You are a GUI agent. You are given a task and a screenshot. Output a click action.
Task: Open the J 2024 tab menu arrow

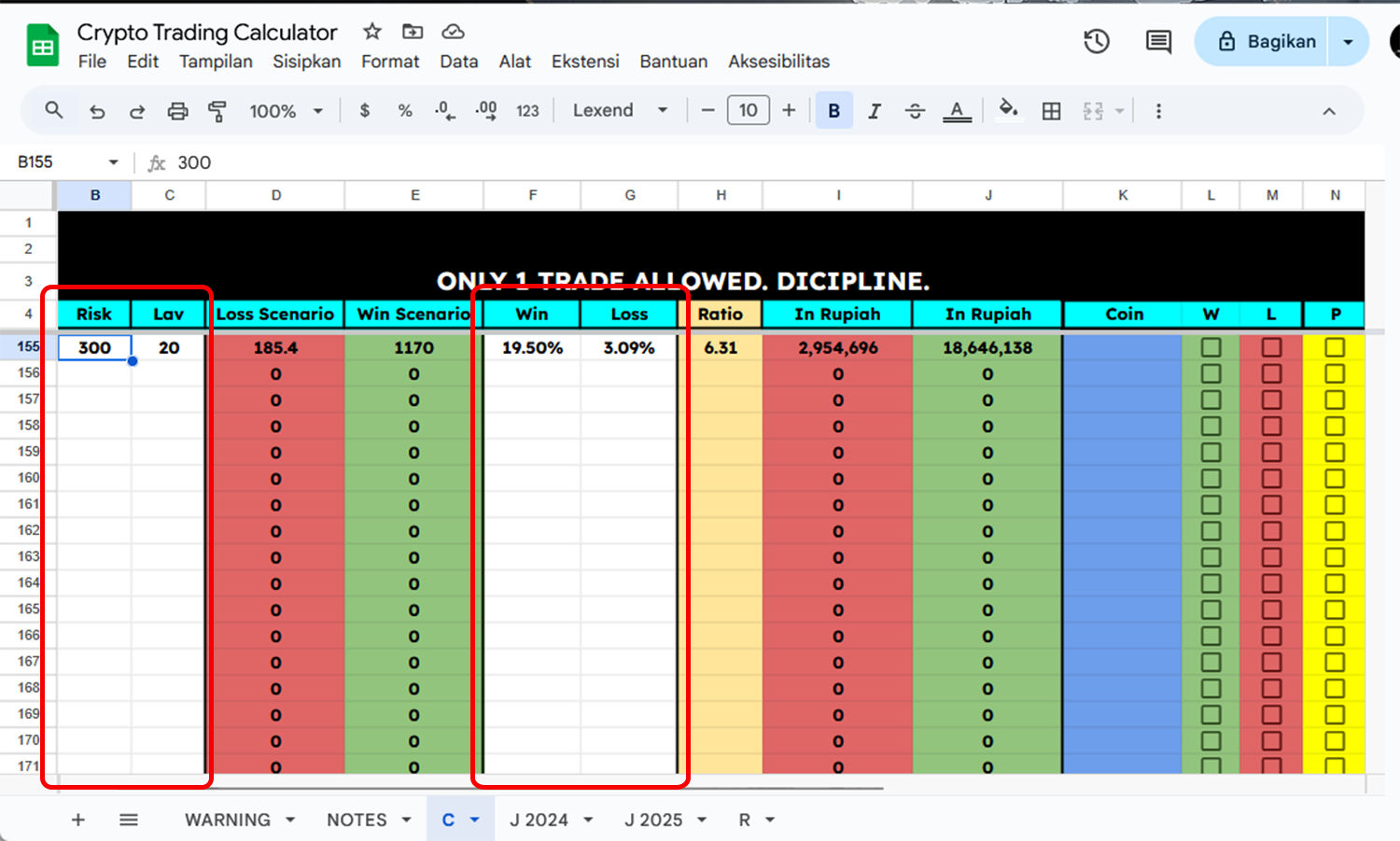(x=588, y=820)
